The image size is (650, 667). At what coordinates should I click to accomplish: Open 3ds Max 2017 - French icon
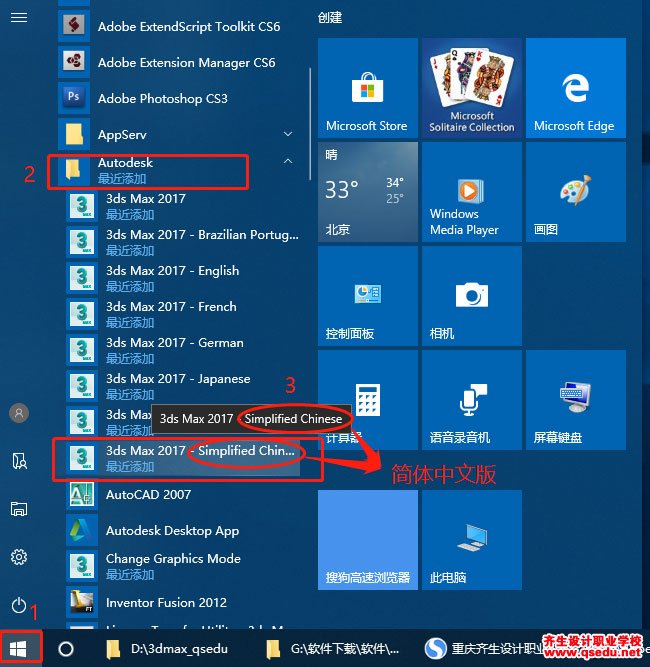pos(82,314)
